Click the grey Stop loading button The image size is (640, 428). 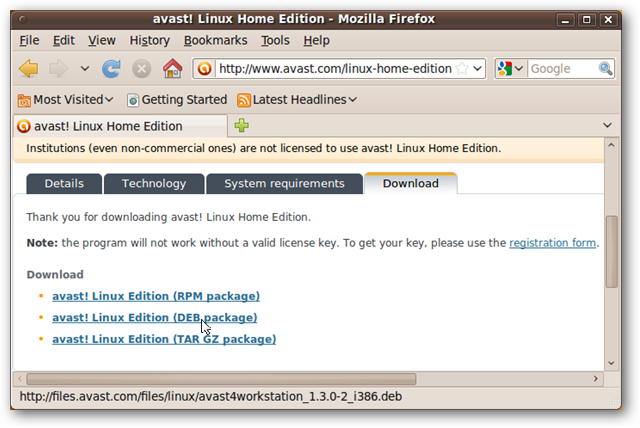point(142,69)
